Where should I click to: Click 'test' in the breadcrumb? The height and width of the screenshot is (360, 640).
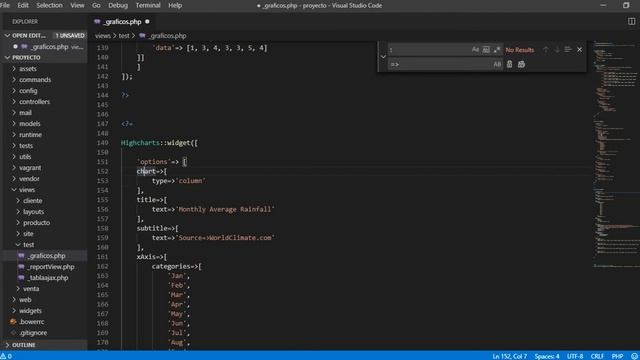click(124, 36)
